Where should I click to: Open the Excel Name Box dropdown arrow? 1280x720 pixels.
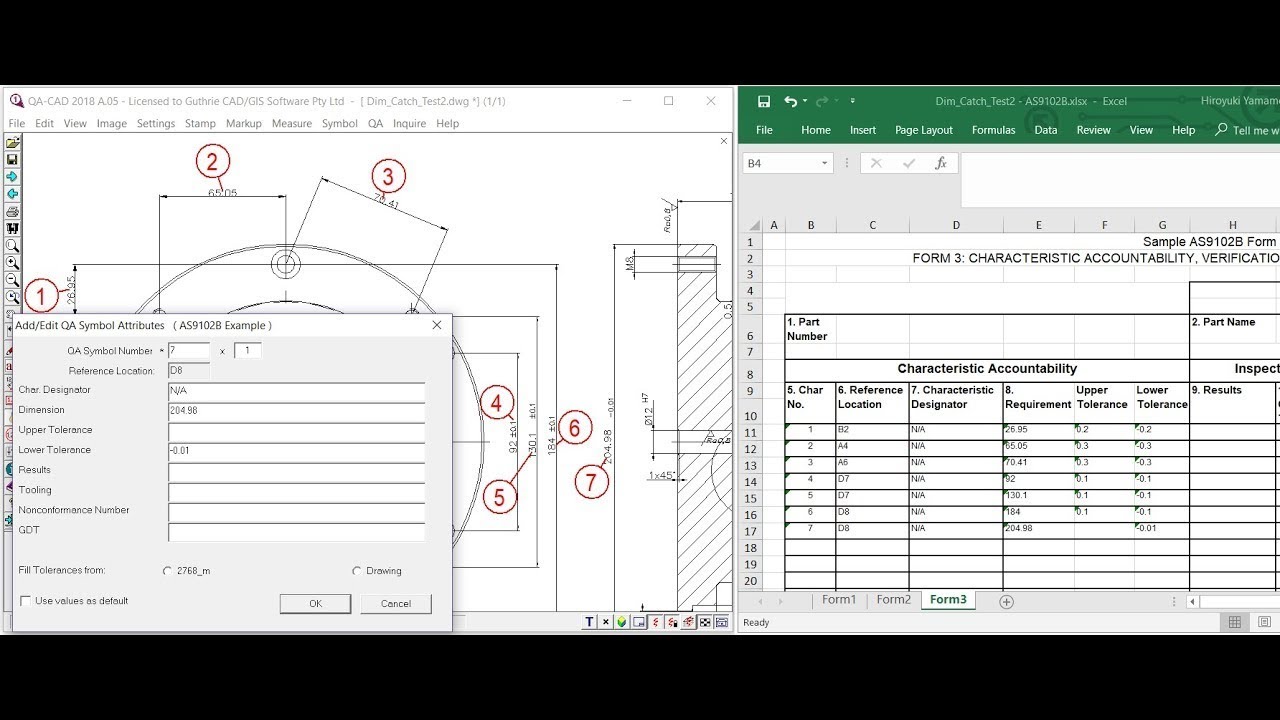point(824,163)
